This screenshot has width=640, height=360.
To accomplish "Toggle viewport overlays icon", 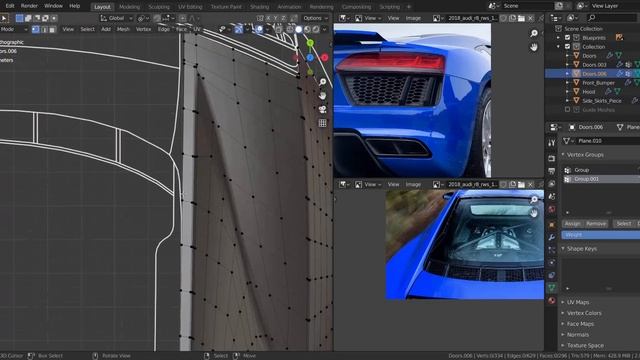I will (259, 29).
